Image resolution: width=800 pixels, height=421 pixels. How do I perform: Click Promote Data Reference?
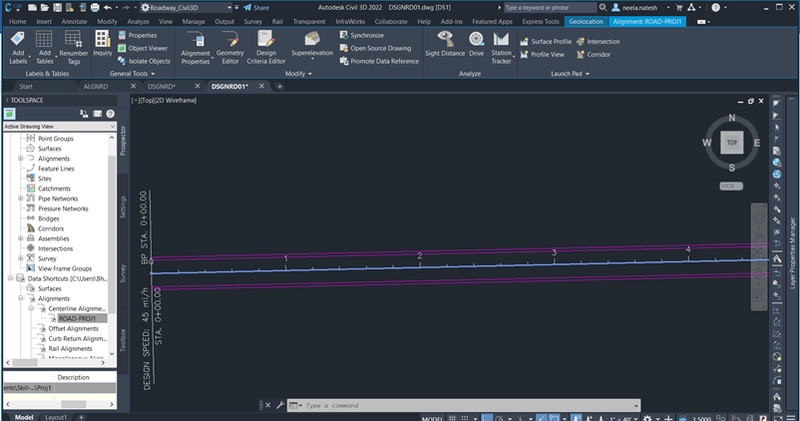[379, 61]
